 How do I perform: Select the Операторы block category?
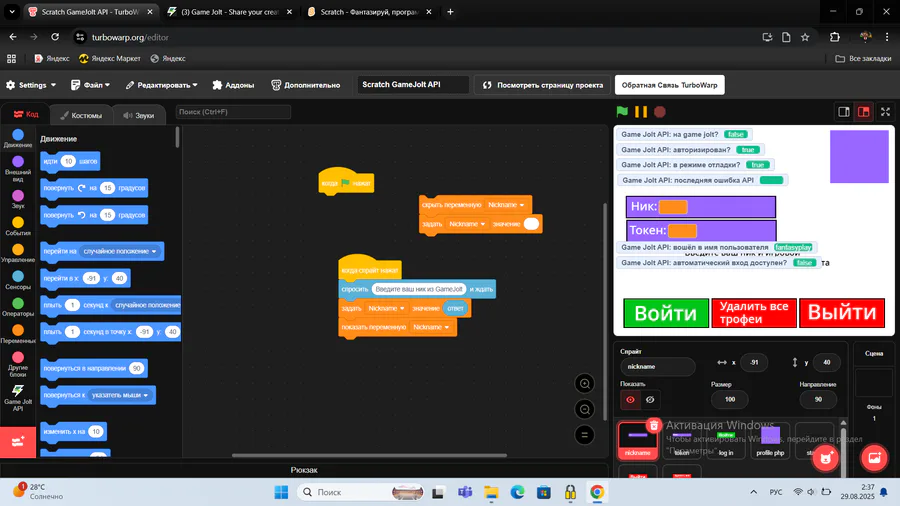click(x=18, y=308)
